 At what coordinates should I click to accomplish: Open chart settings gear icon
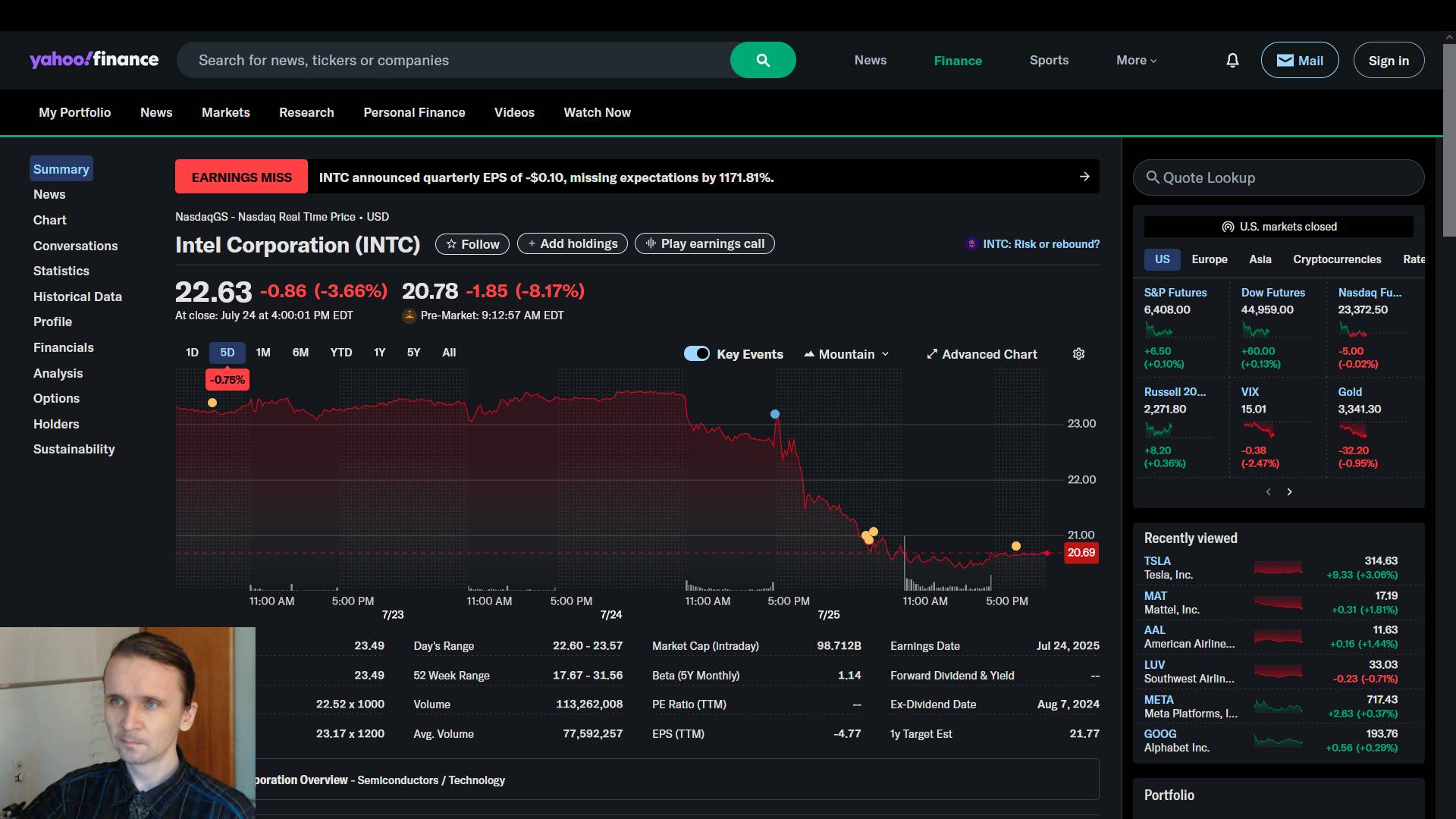pos(1078,354)
